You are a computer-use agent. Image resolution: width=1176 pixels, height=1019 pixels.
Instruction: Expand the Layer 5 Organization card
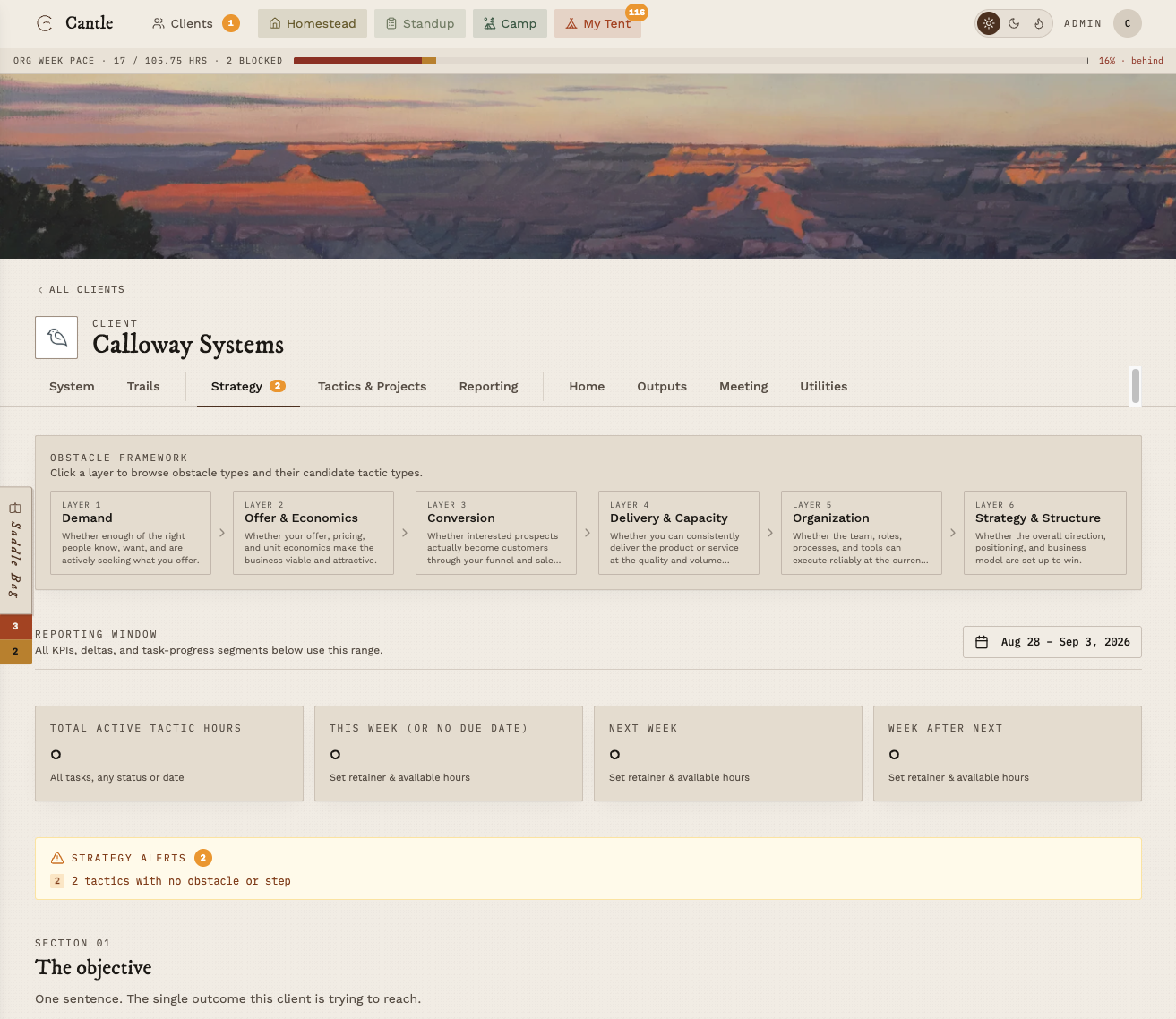click(x=862, y=533)
